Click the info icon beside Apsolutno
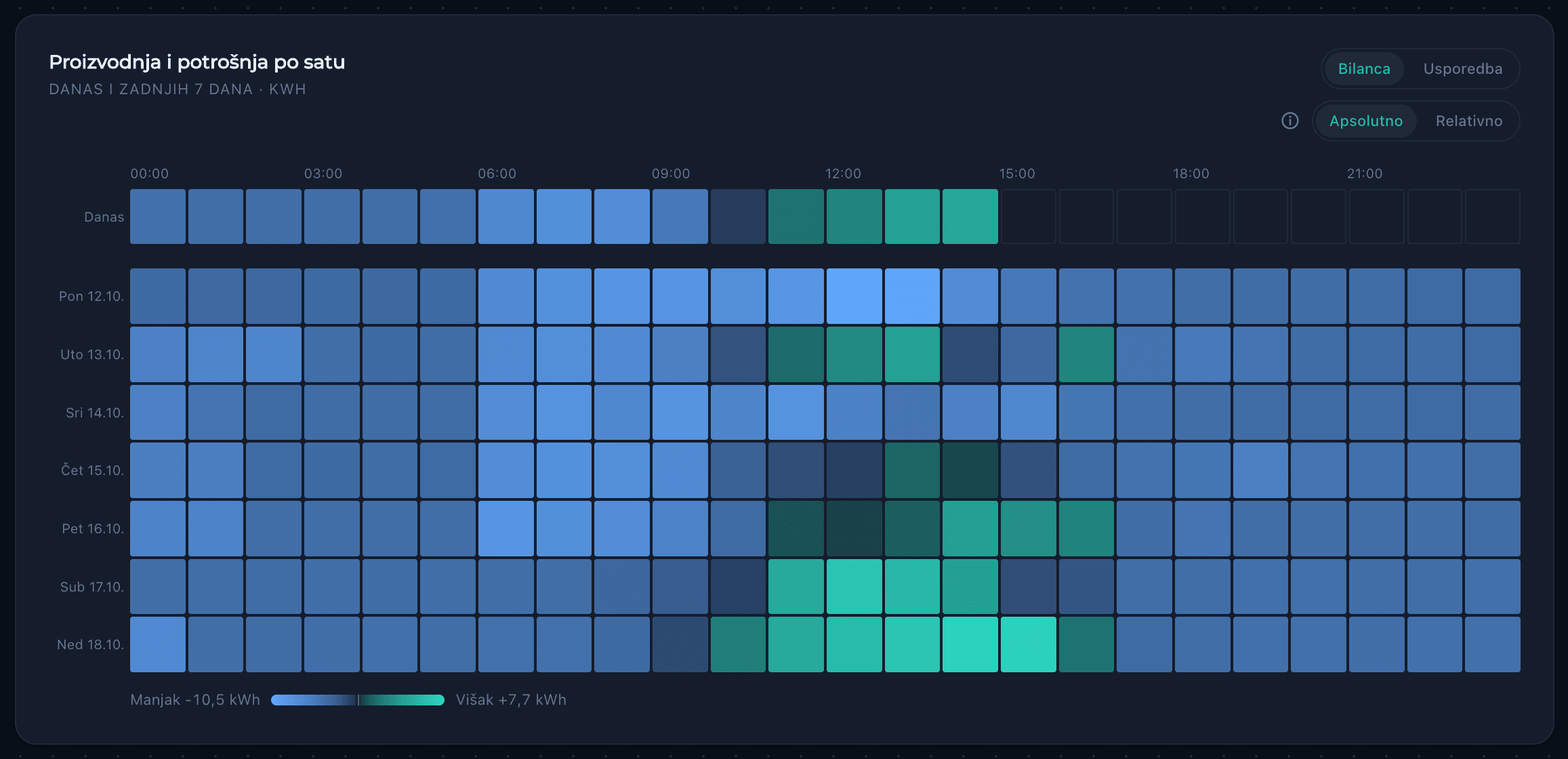Image resolution: width=1568 pixels, height=759 pixels. pos(1290,121)
